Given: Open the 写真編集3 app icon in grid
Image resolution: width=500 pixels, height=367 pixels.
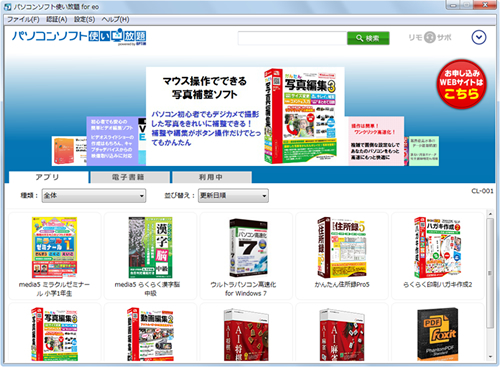Looking at the screenshot, I should pyautogui.click(x=54, y=334).
